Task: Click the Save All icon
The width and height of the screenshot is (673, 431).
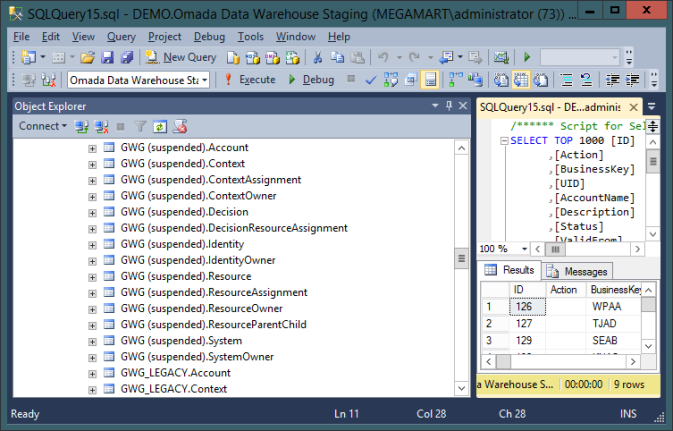Action: tap(127, 57)
